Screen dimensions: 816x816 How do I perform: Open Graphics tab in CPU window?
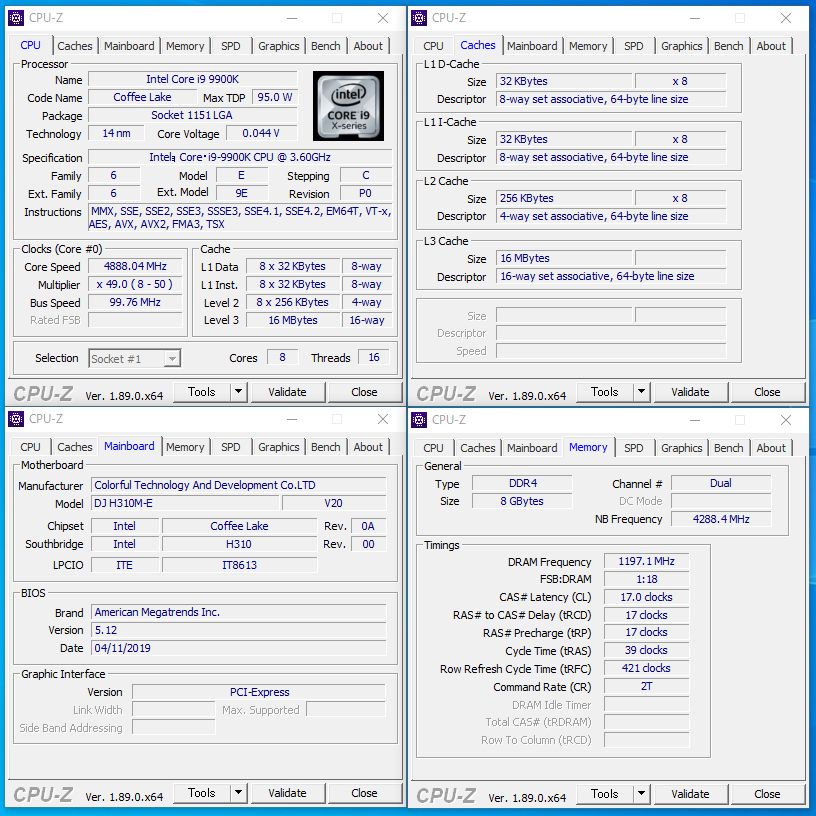tap(278, 46)
